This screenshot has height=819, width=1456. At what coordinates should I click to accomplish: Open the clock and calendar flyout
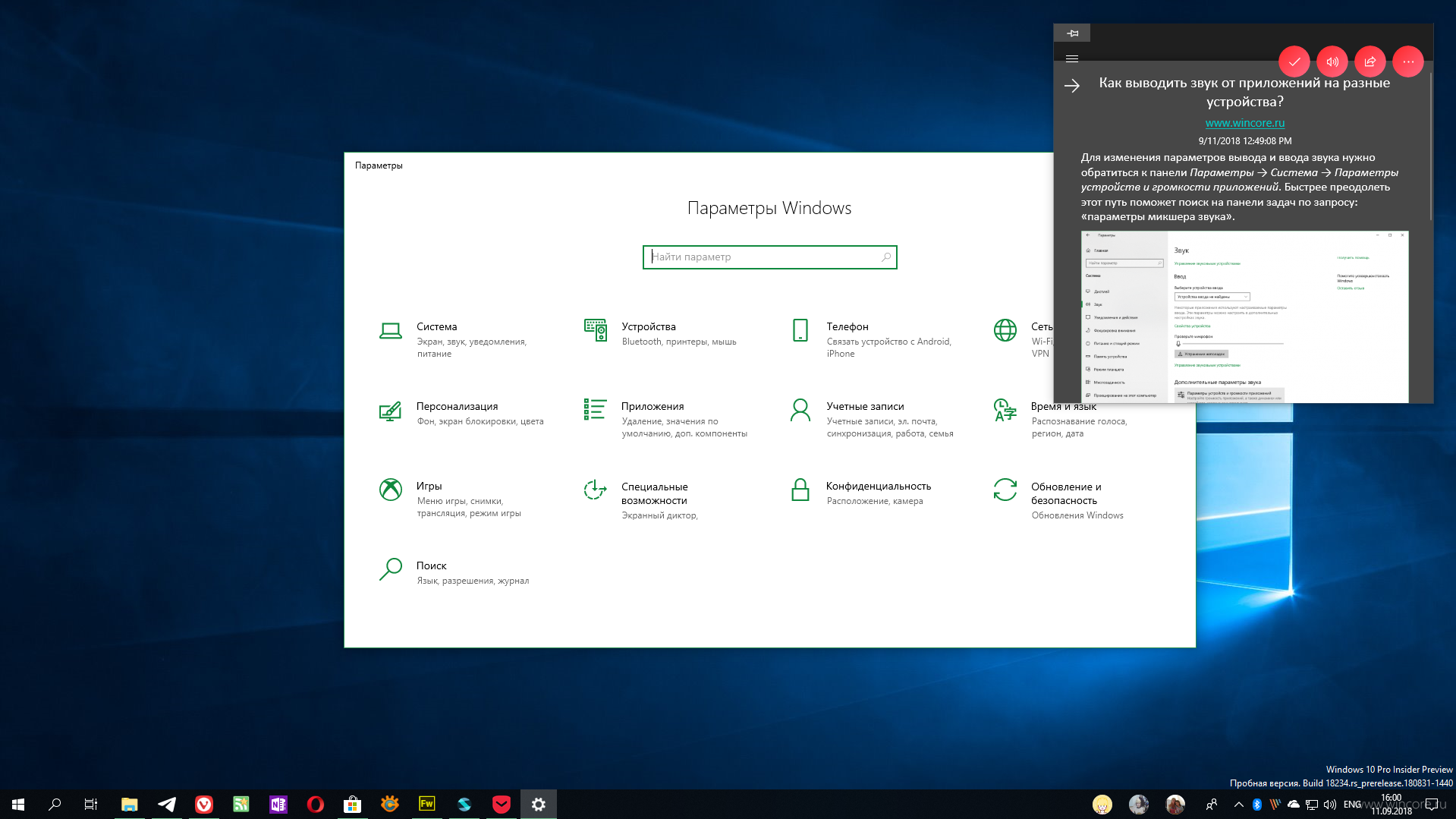tap(1392, 804)
